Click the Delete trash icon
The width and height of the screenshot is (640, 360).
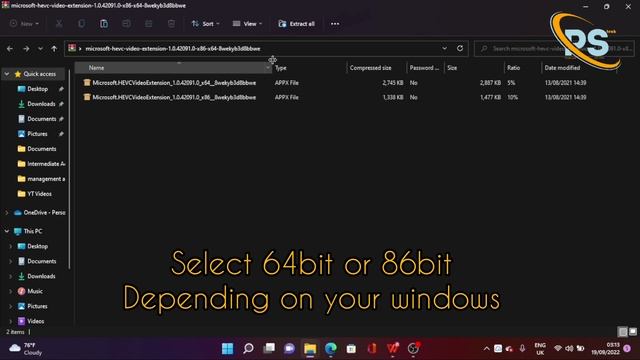[x=171, y=24]
